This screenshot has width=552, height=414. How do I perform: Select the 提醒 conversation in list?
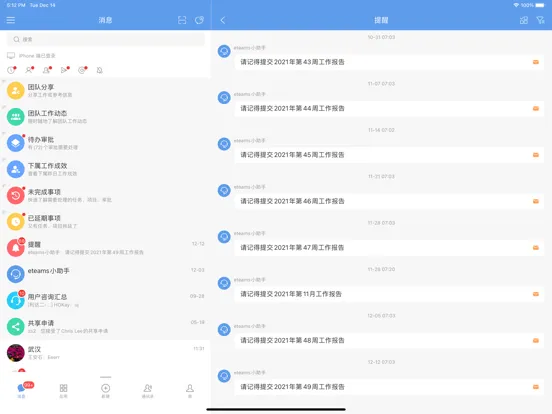coord(106,248)
